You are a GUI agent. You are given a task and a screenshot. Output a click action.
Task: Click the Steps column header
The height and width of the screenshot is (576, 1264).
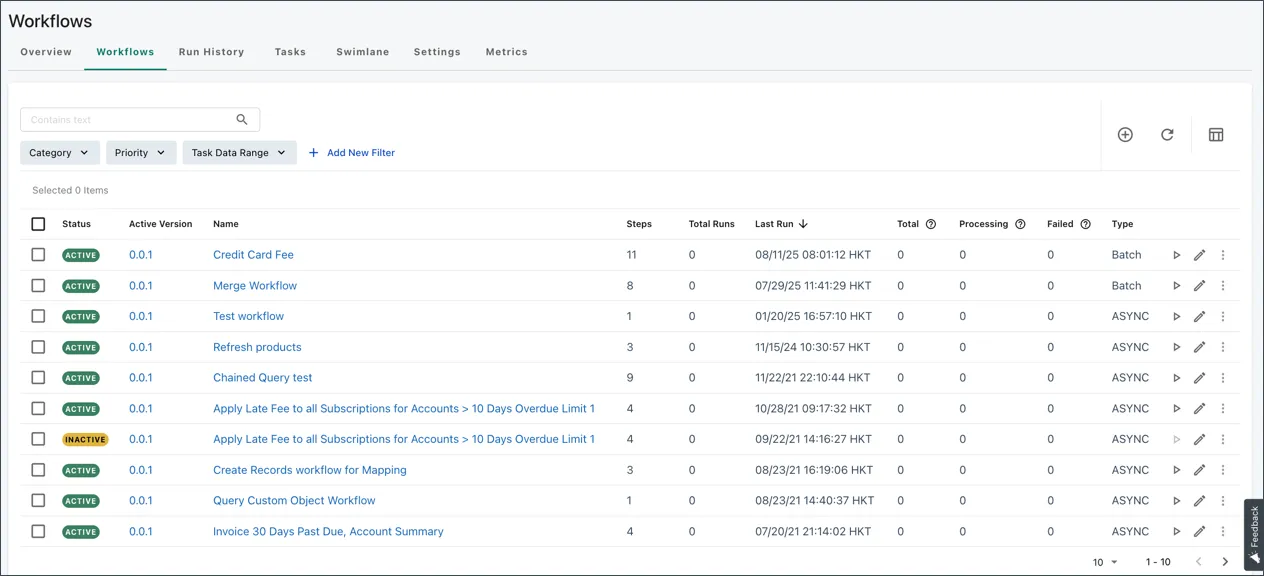(639, 224)
